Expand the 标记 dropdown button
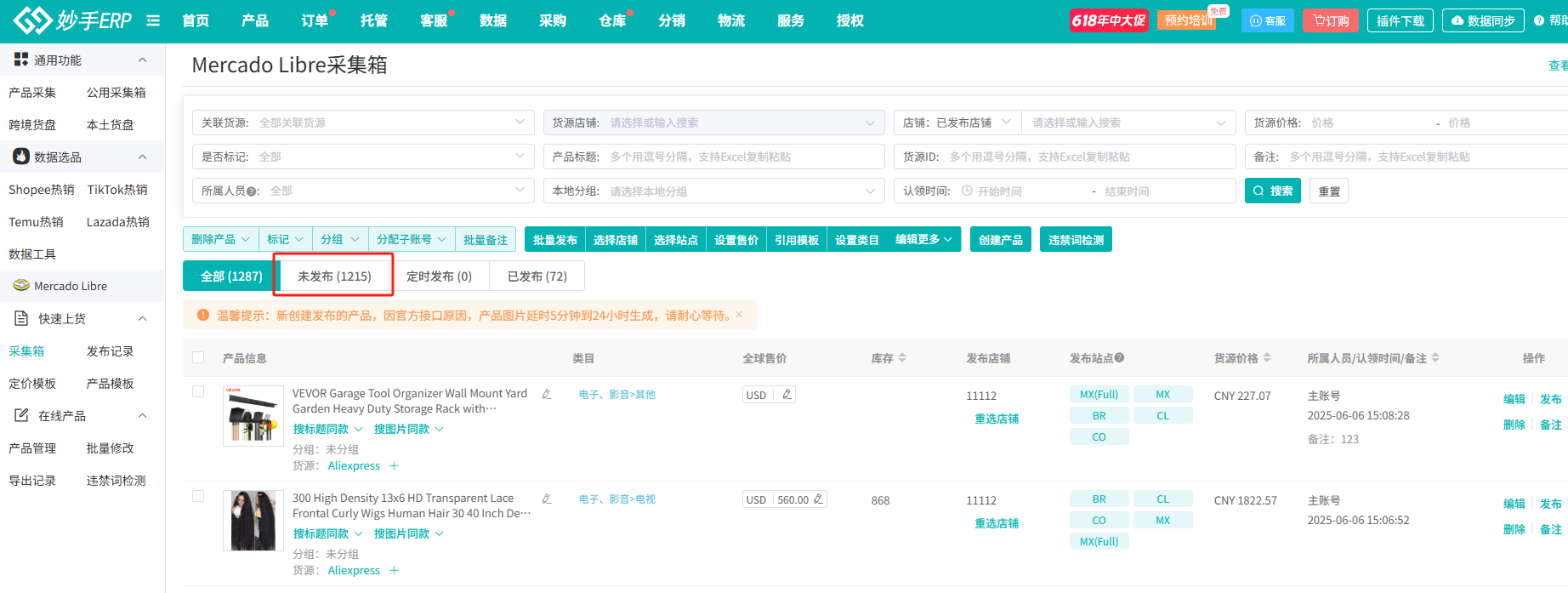The image size is (1568, 593). pyautogui.click(x=285, y=240)
